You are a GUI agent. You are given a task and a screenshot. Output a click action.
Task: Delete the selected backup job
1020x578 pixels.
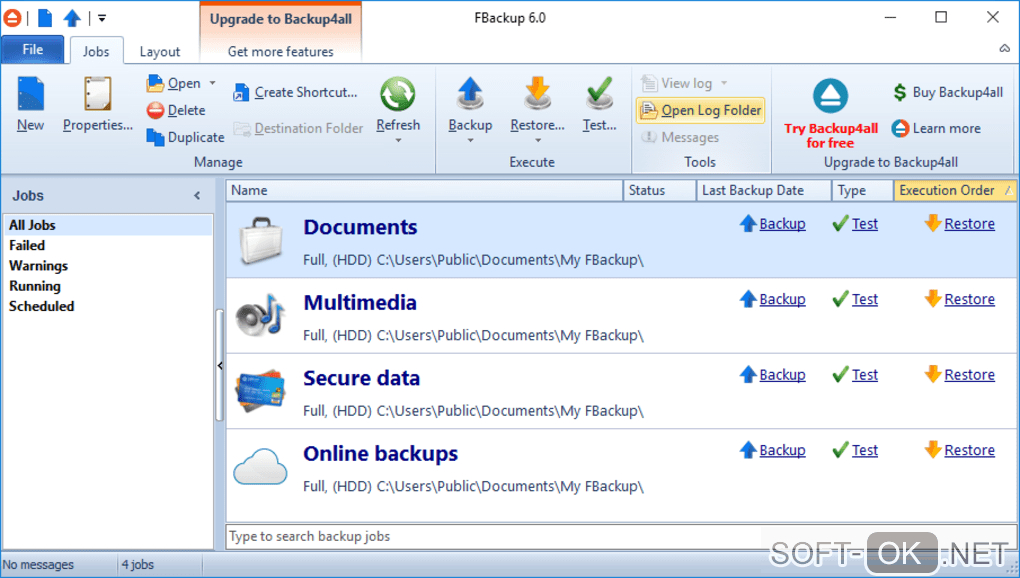click(x=176, y=111)
